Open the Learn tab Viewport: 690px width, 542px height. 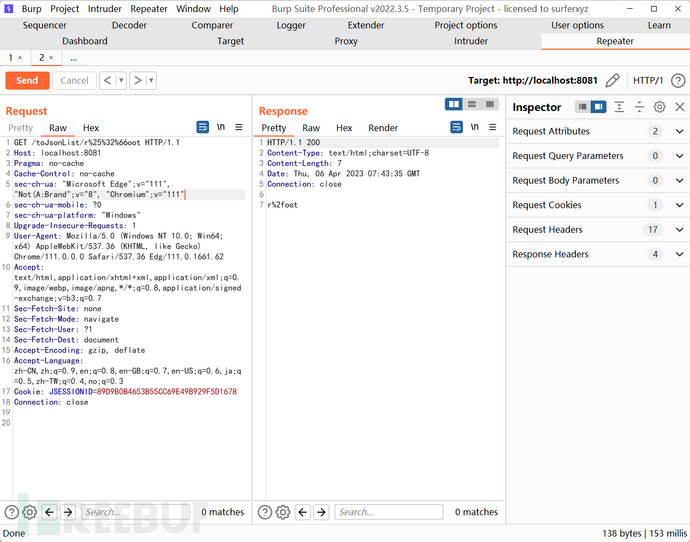tap(659, 25)
